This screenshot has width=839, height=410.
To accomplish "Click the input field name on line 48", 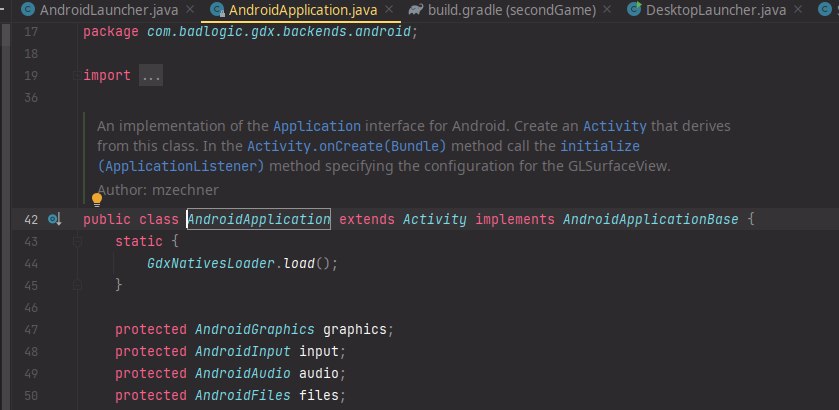I will (318, 351).
